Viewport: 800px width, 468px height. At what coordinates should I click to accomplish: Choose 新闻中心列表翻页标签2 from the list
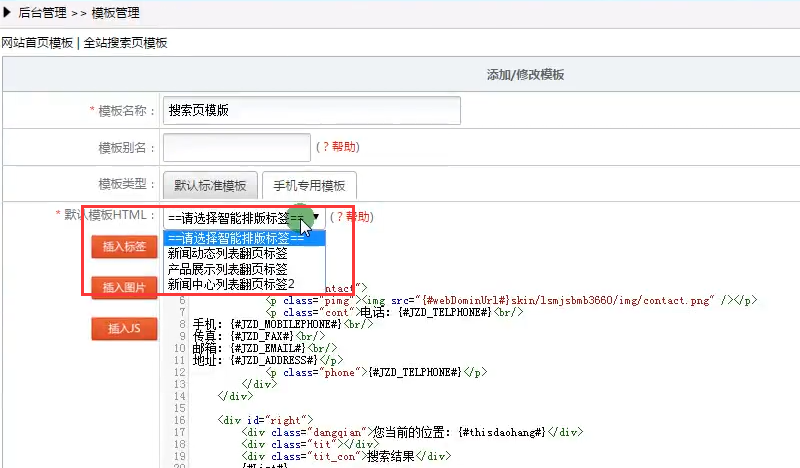tap(231, 284)
